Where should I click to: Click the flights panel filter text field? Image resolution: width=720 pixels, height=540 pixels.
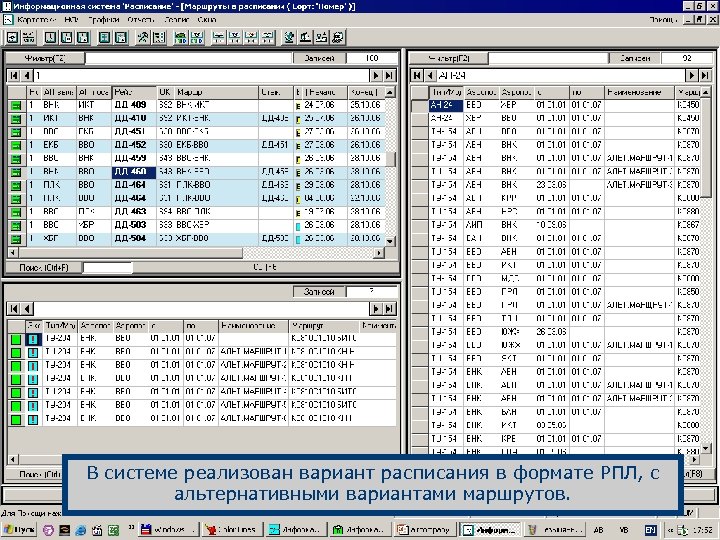188,58
